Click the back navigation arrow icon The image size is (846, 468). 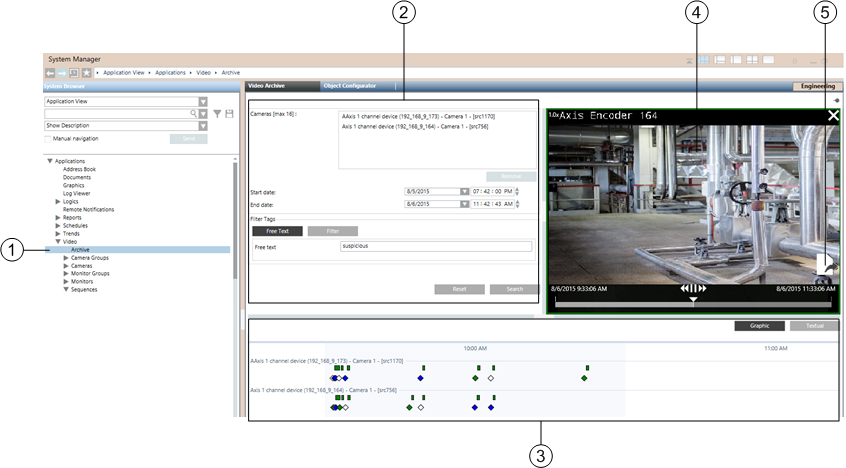tap(51, 73)
